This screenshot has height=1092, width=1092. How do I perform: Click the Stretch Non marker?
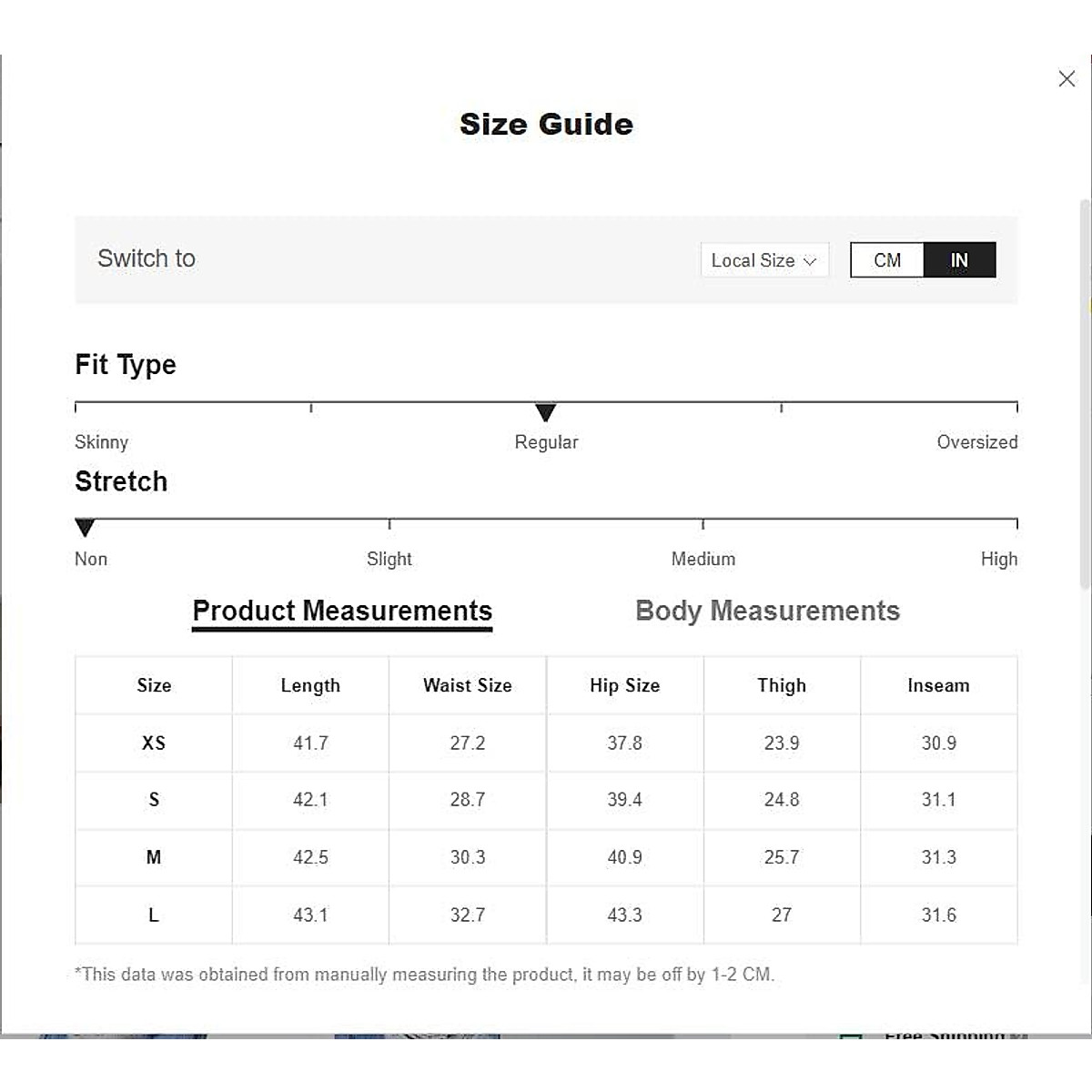[x=85, y=528]
